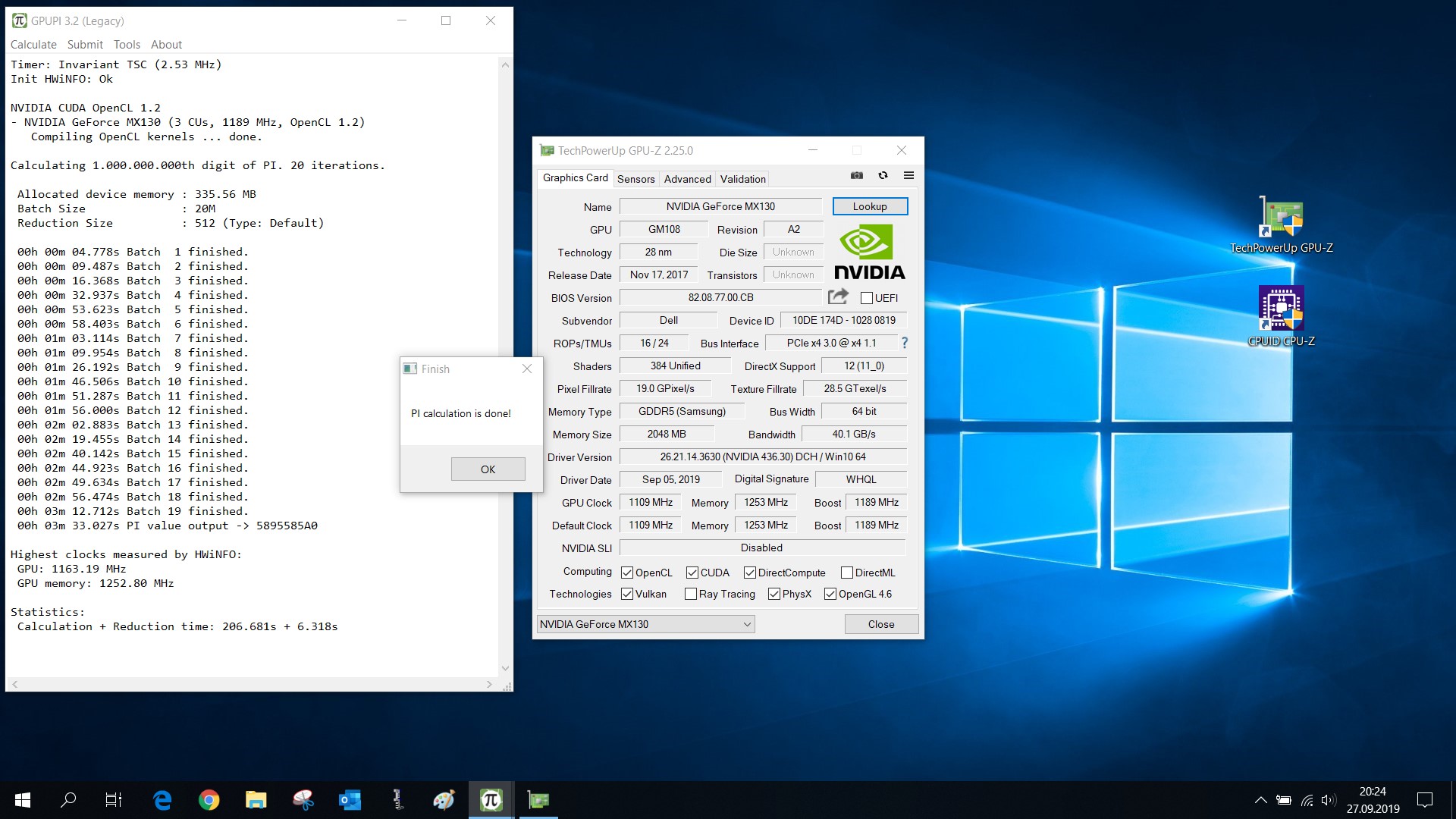Open GPUPI Tools menu

(127, 45)
